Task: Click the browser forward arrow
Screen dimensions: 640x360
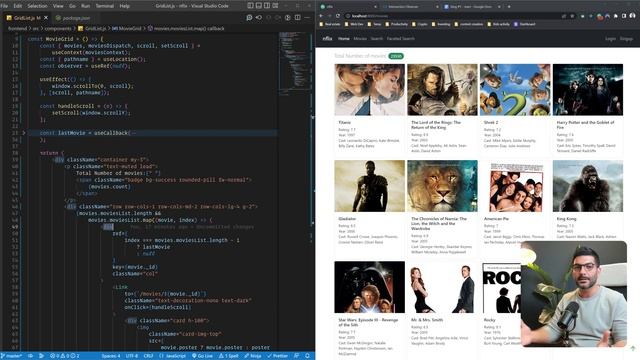Action: (x=329, y=16)
